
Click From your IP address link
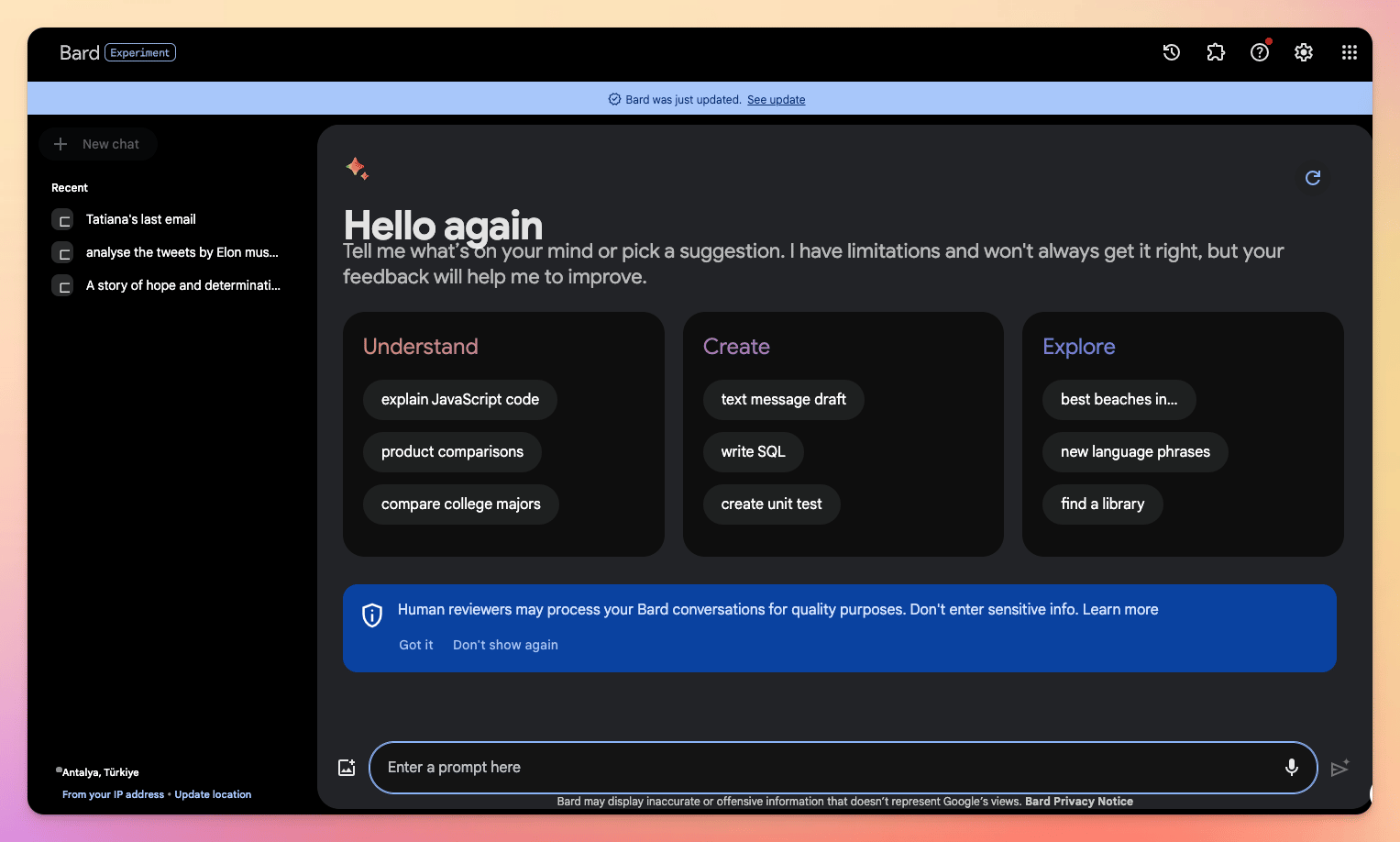[x=113, y=794]
